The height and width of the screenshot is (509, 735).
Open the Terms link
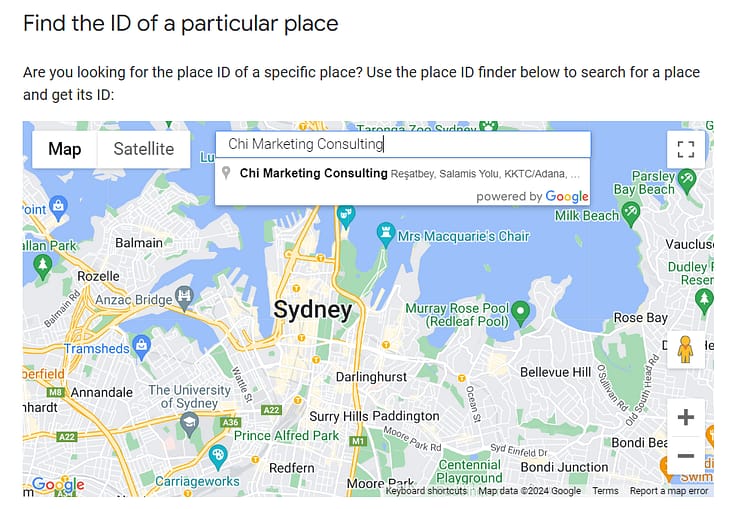605,491
